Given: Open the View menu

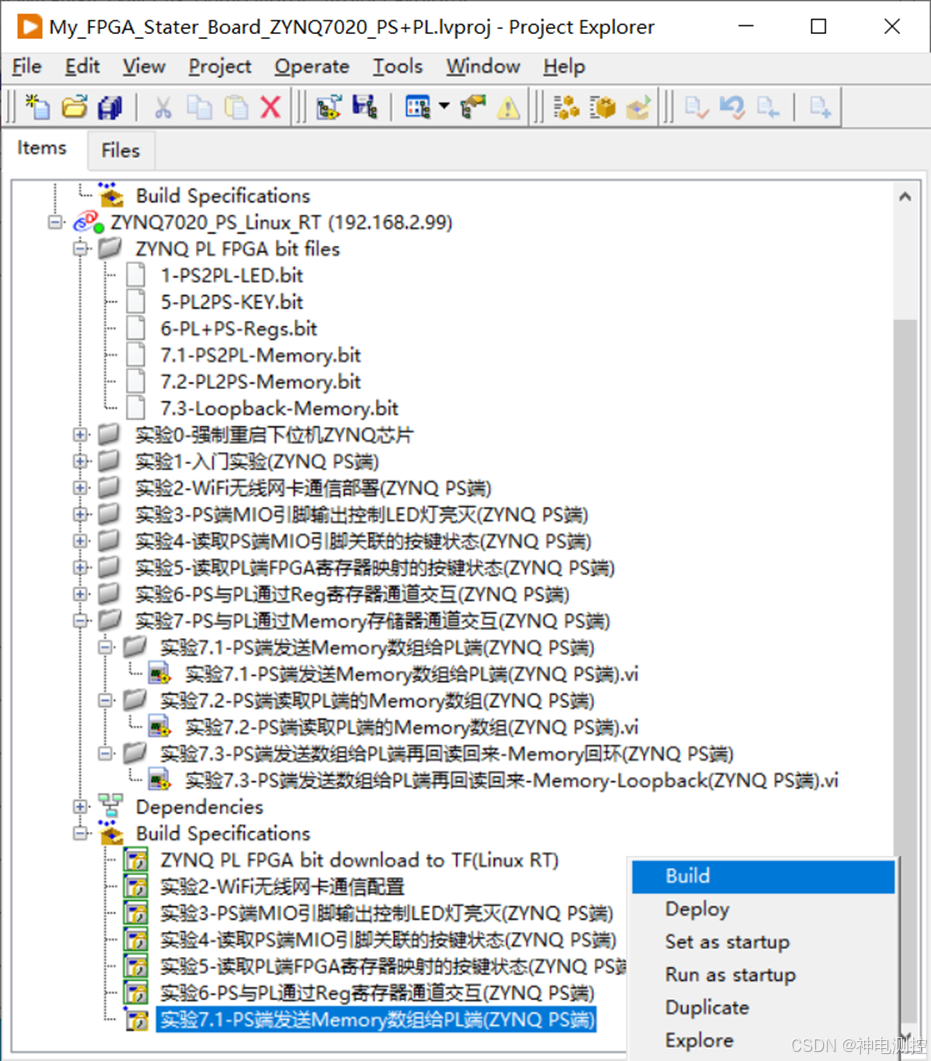Looking at the screenshot, I should [144, 66].
